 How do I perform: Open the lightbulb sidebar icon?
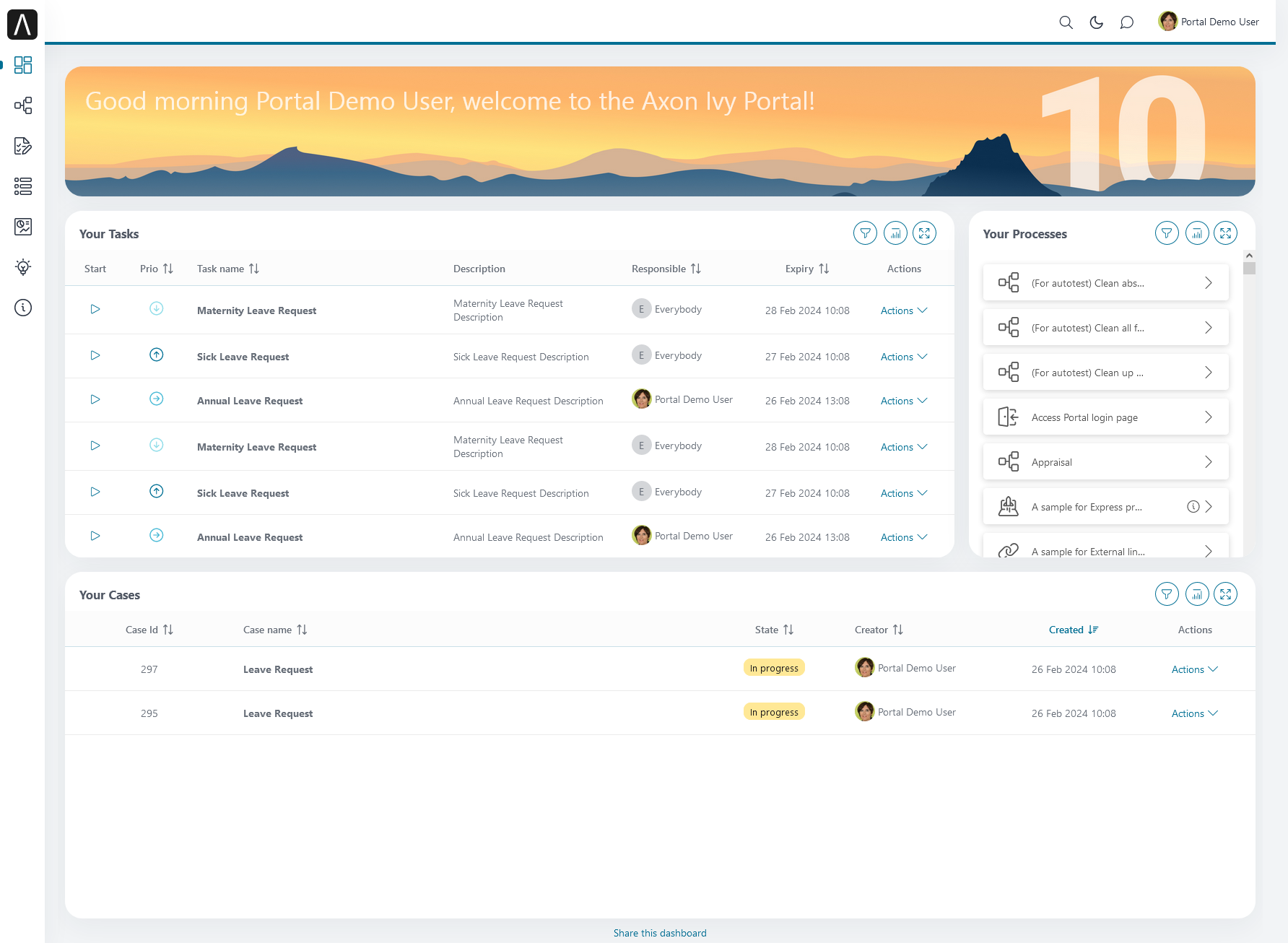coord(23,267)
